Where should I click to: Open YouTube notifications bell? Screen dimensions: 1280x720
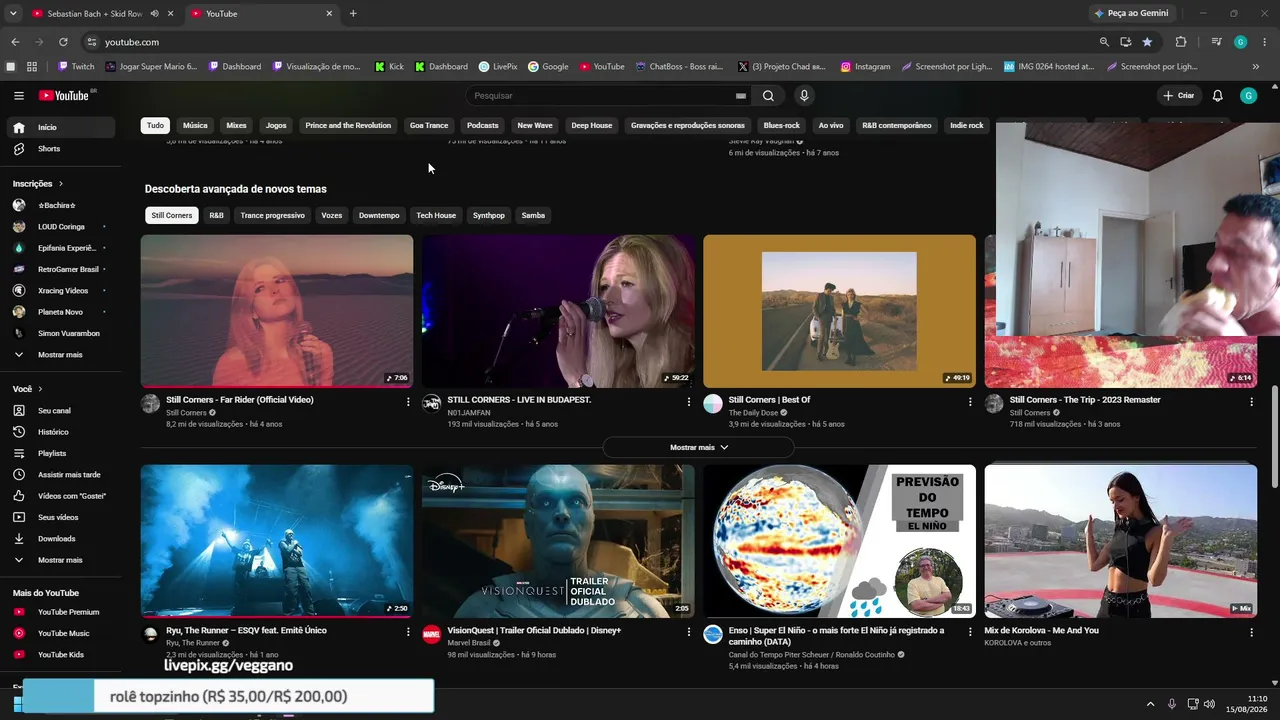1218,96
